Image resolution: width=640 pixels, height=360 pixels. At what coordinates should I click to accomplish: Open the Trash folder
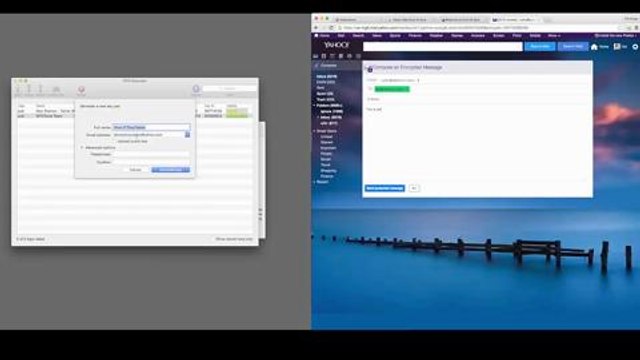325,99
